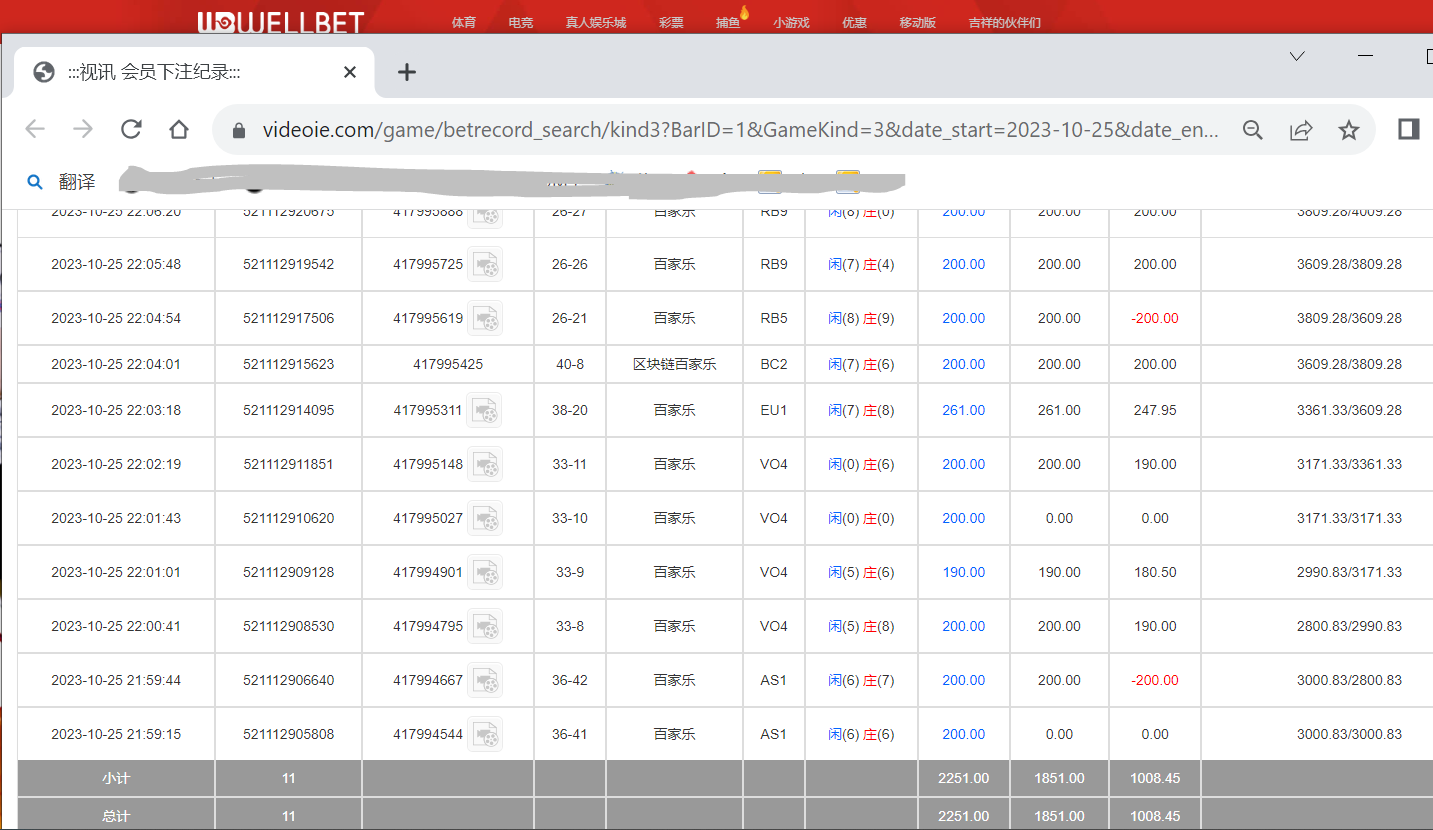Expand the tab search chevron
The height and width of the screenshot is (830, 1433).
(x=1297, y=56)
